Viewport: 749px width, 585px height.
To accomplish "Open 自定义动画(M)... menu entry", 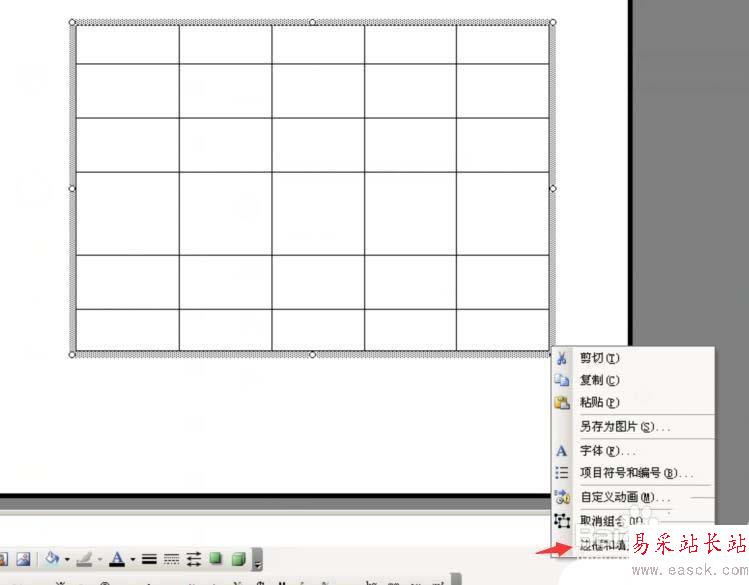I will coord(633,497).
